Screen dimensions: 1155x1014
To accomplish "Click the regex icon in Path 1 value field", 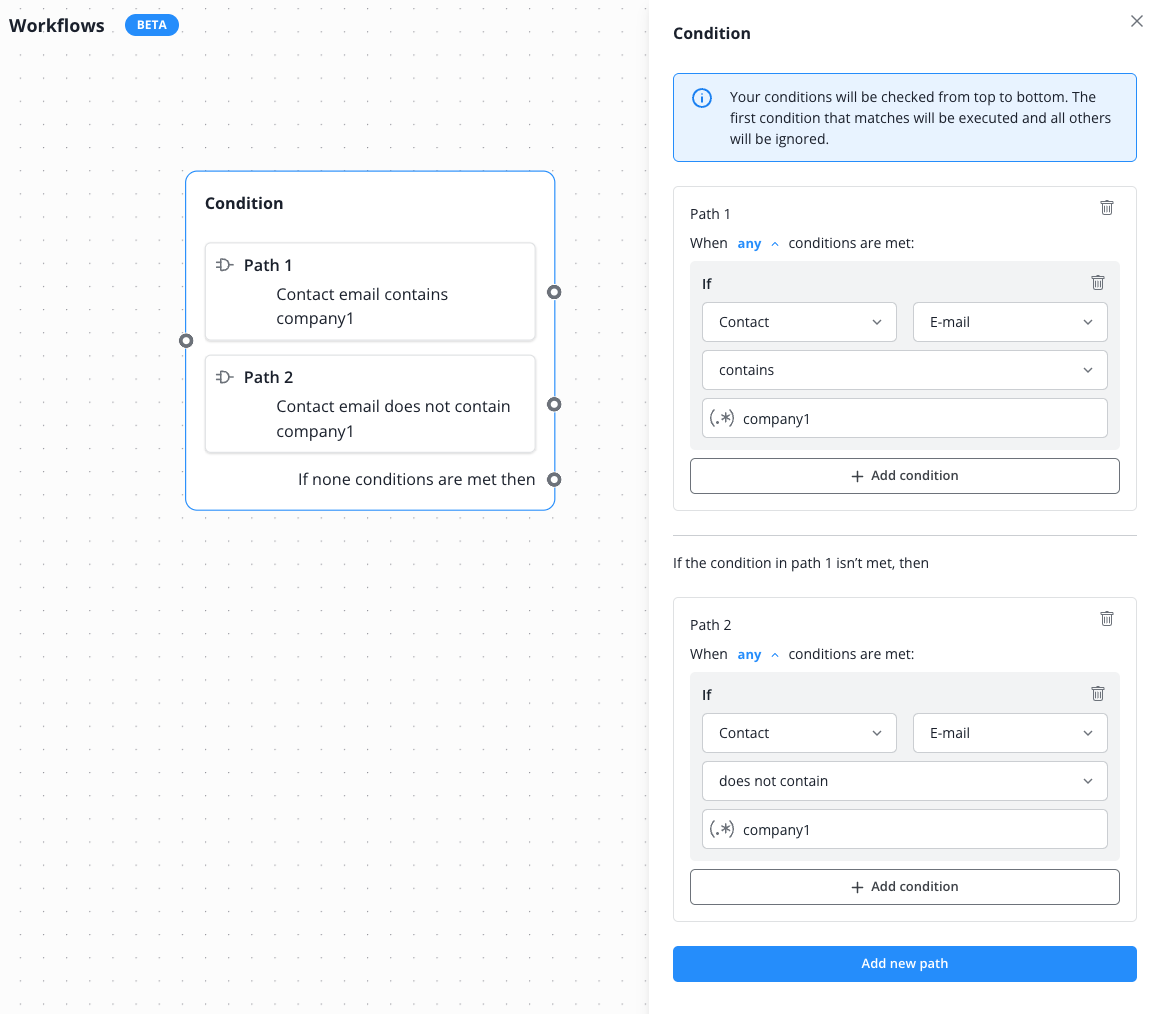I will [x=722, y=419].
